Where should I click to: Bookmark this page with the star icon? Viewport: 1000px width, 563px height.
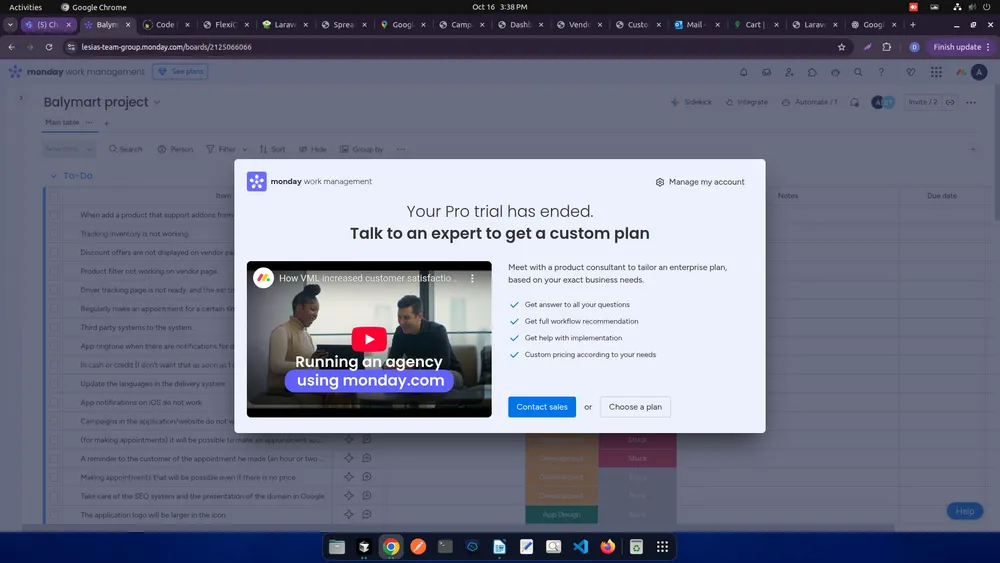tap(841, 47)
